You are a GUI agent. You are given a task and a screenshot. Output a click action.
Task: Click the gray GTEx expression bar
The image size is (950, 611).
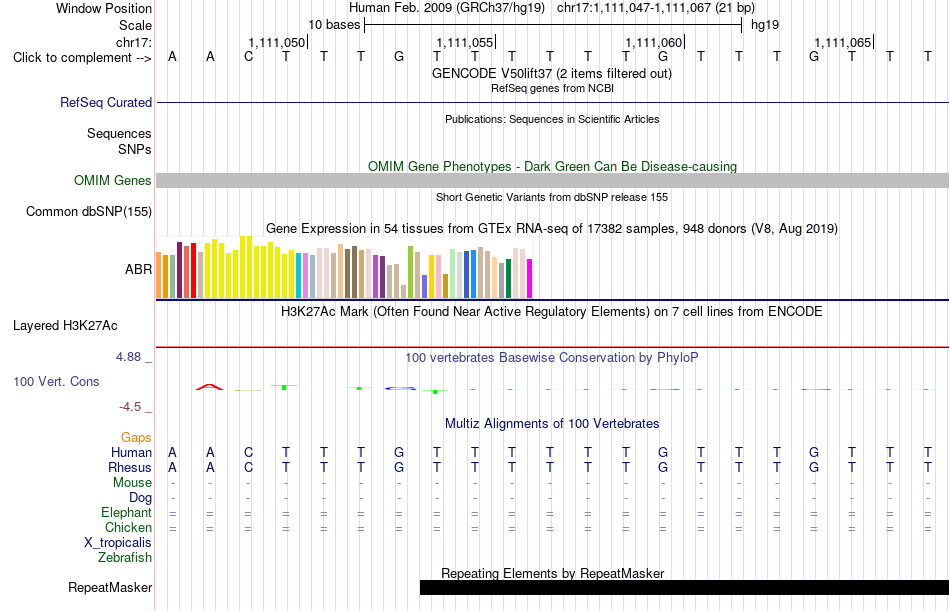[501, 280]
